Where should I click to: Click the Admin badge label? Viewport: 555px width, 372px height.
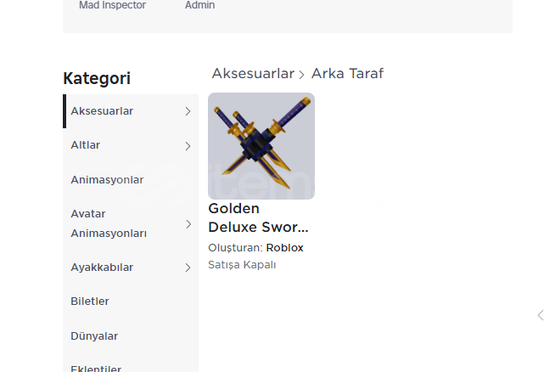200,5
